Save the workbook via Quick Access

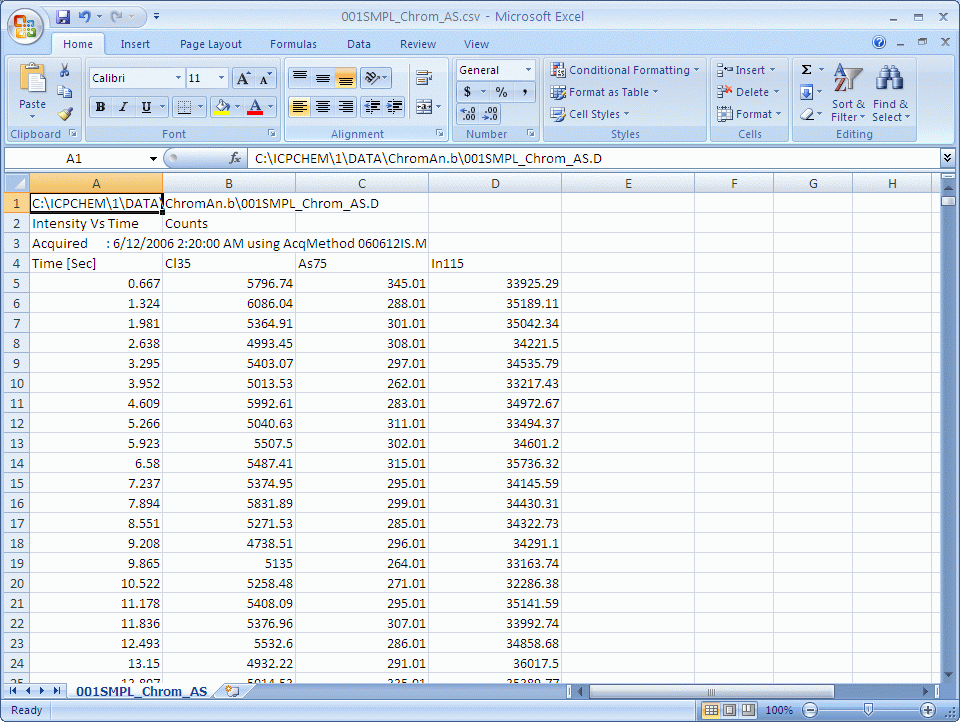pos(63,17)
